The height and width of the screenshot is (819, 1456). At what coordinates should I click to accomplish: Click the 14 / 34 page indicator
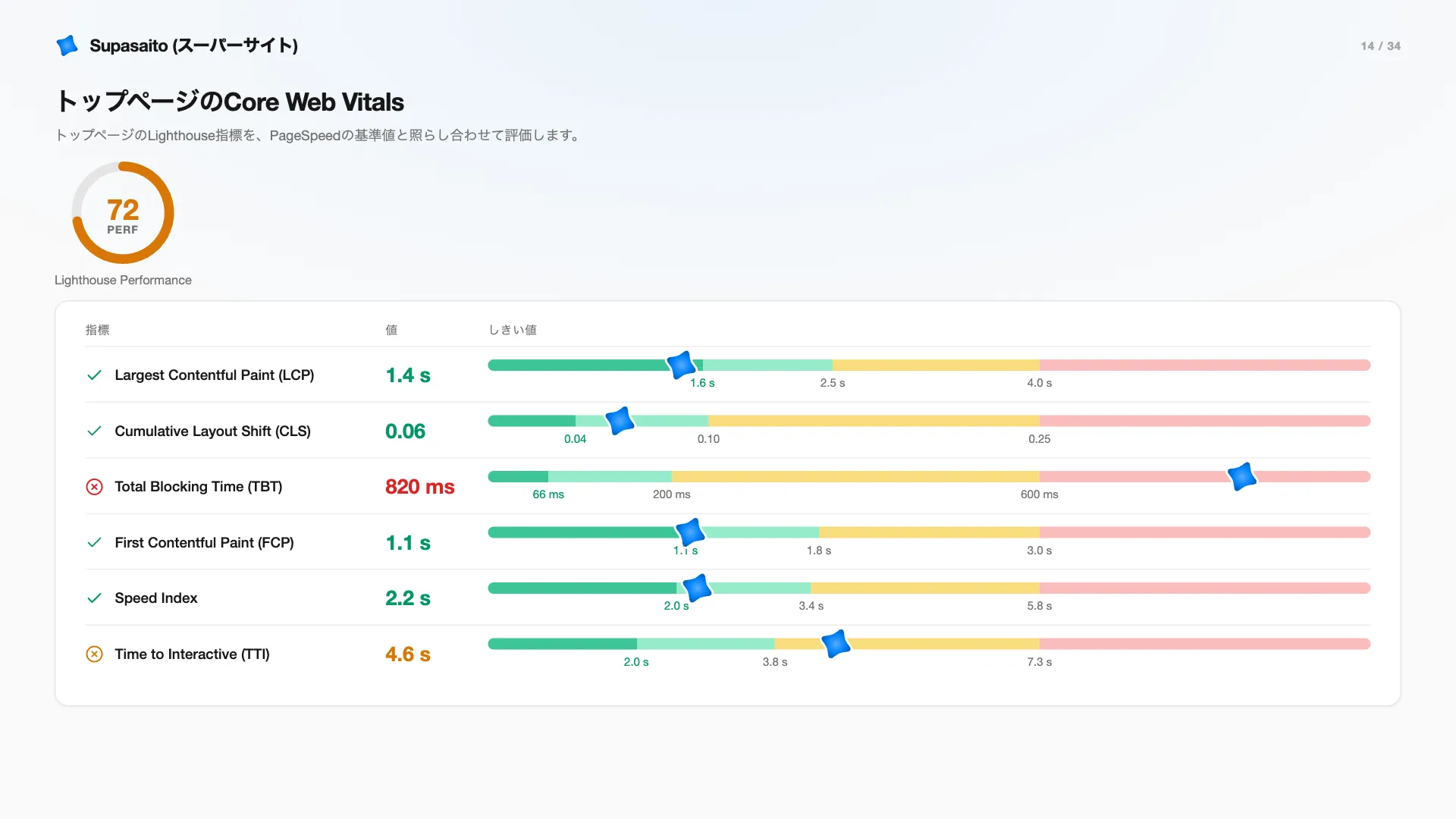pyautogui.click(x=1381, y=46)
